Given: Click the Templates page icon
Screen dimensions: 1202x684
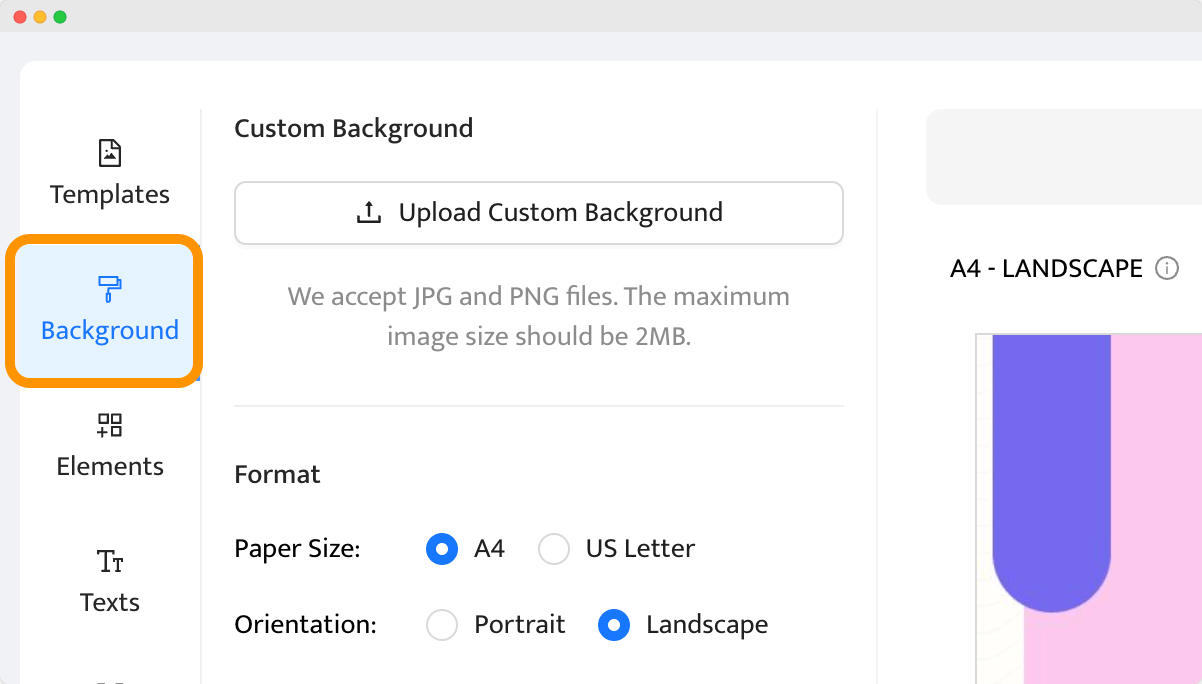Looking at the screenshot, I should (x=110, y=153).
